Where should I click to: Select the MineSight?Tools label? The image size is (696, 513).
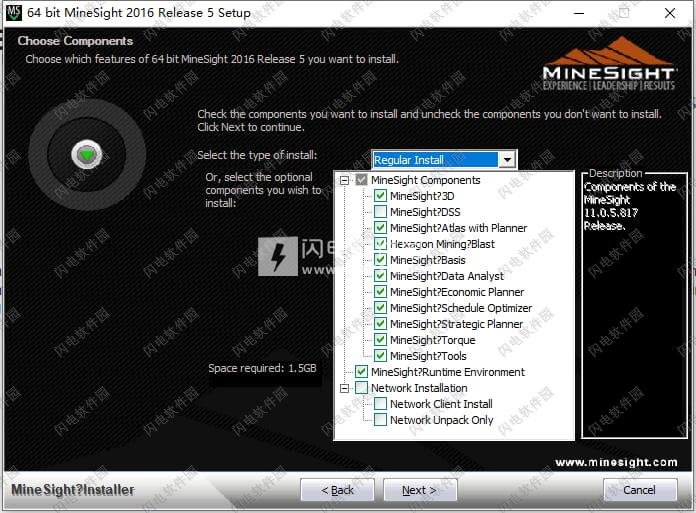[x=428, y=355]
